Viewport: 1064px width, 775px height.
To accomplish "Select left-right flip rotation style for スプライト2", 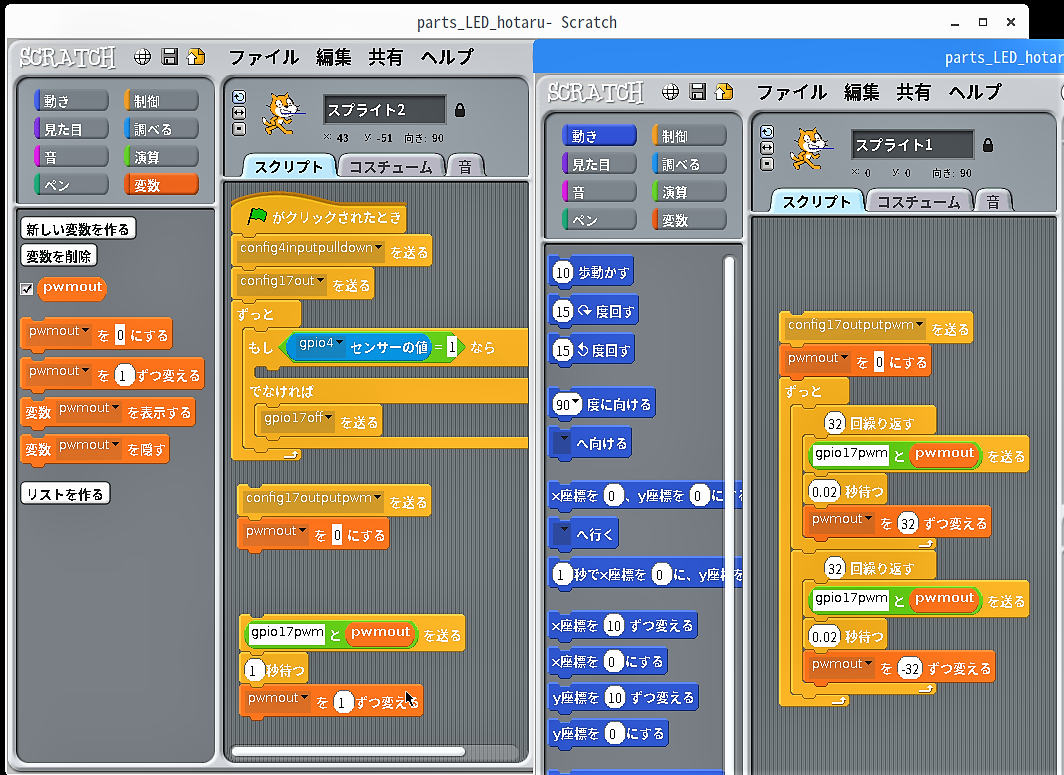I will (239, 113).
